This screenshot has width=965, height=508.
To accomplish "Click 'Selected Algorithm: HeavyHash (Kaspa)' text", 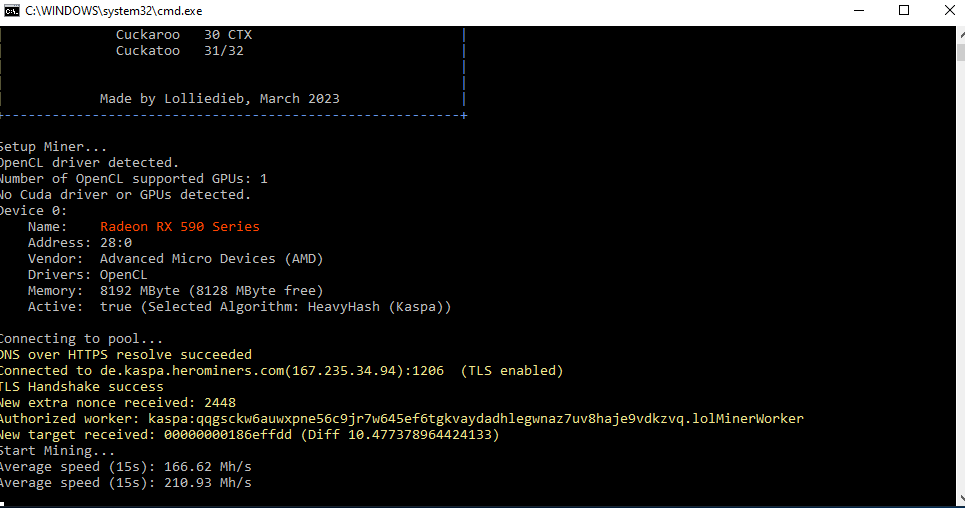I will [x=296, y=307].
